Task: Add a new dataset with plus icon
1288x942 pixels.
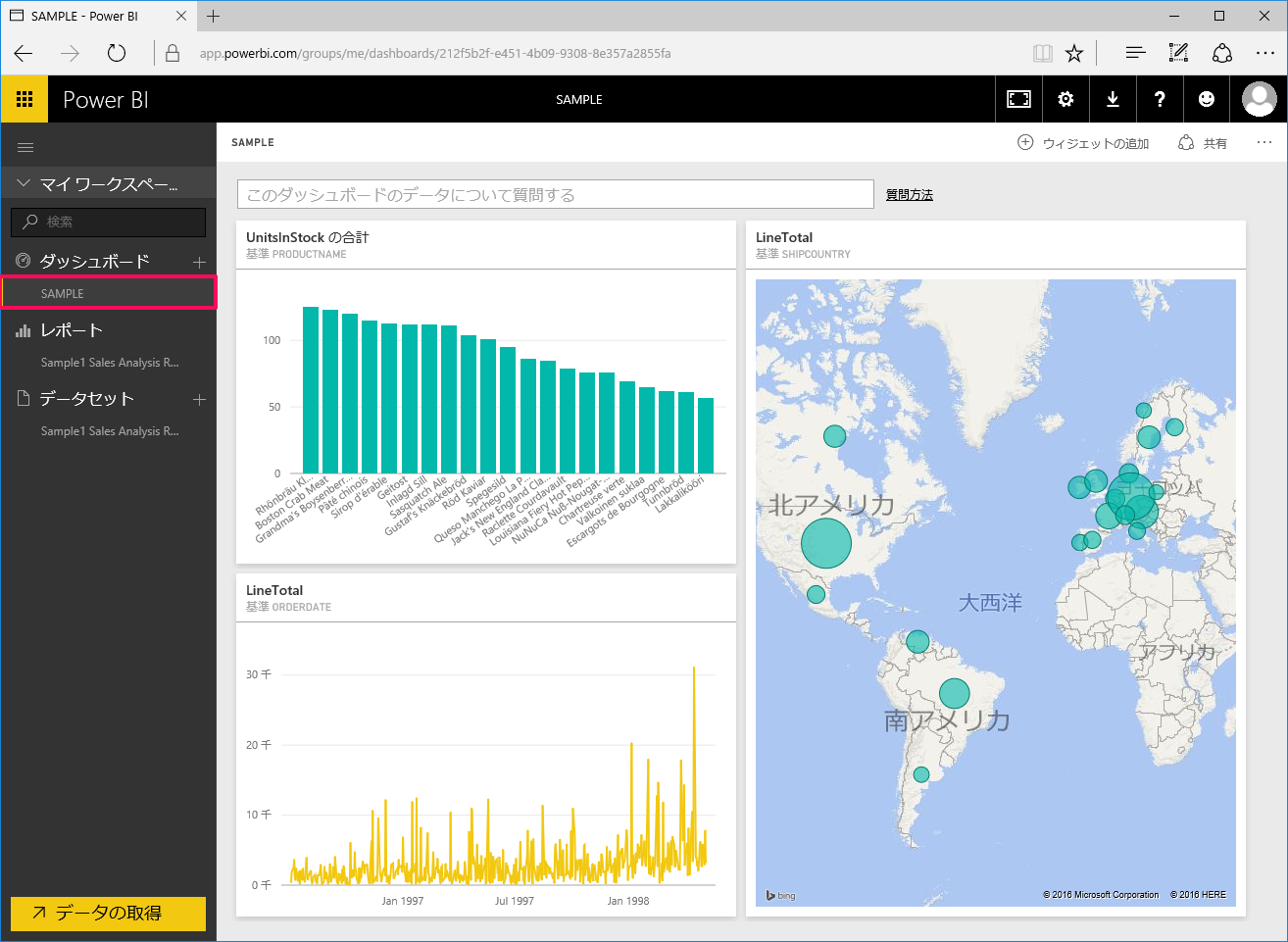Action: (x=199, y=399)
